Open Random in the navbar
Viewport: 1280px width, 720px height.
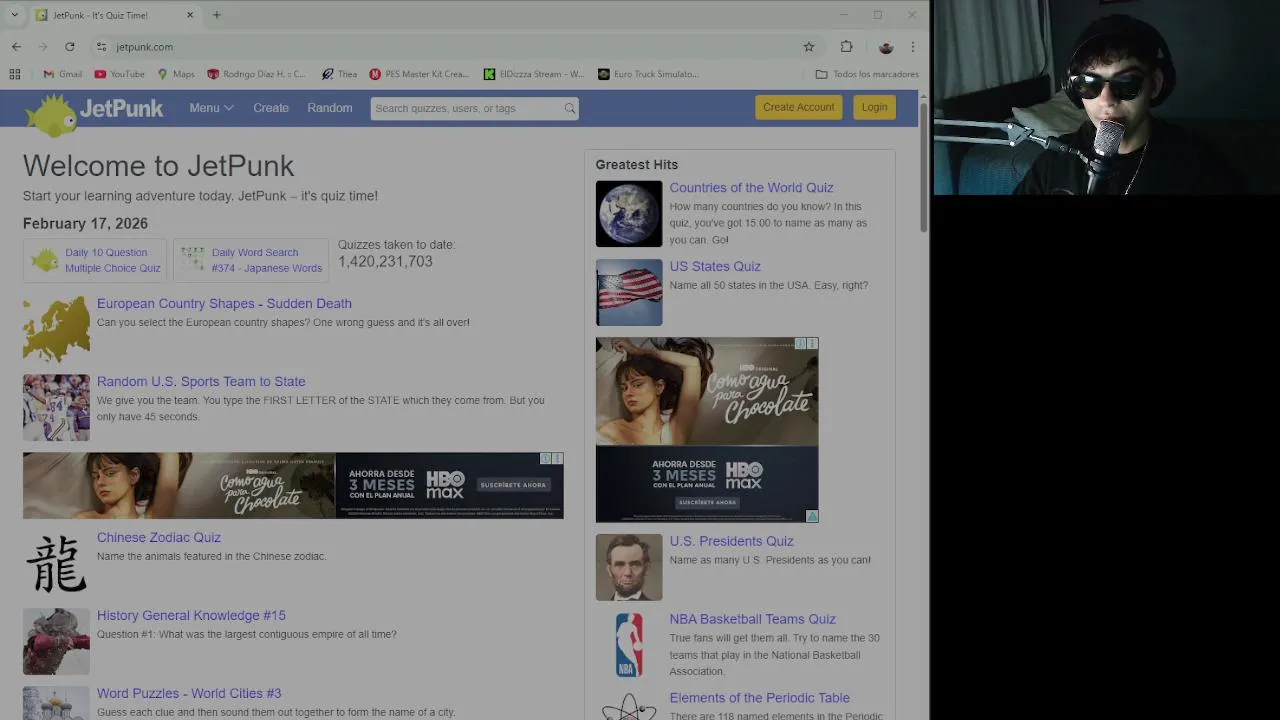coord(330,108)
